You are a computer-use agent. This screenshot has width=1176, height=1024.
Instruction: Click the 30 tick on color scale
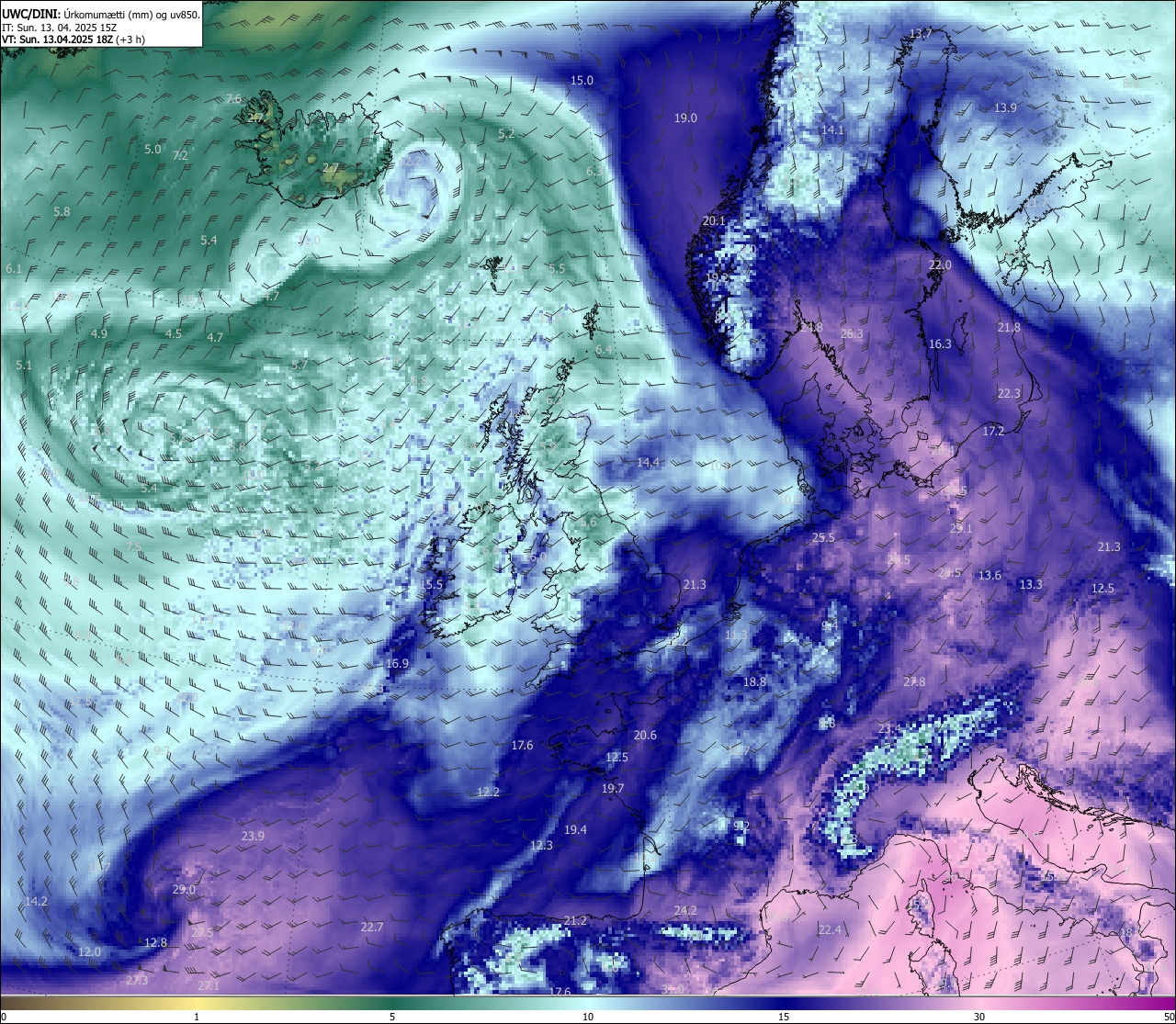pyautogui.click(x=979, y=1017)
